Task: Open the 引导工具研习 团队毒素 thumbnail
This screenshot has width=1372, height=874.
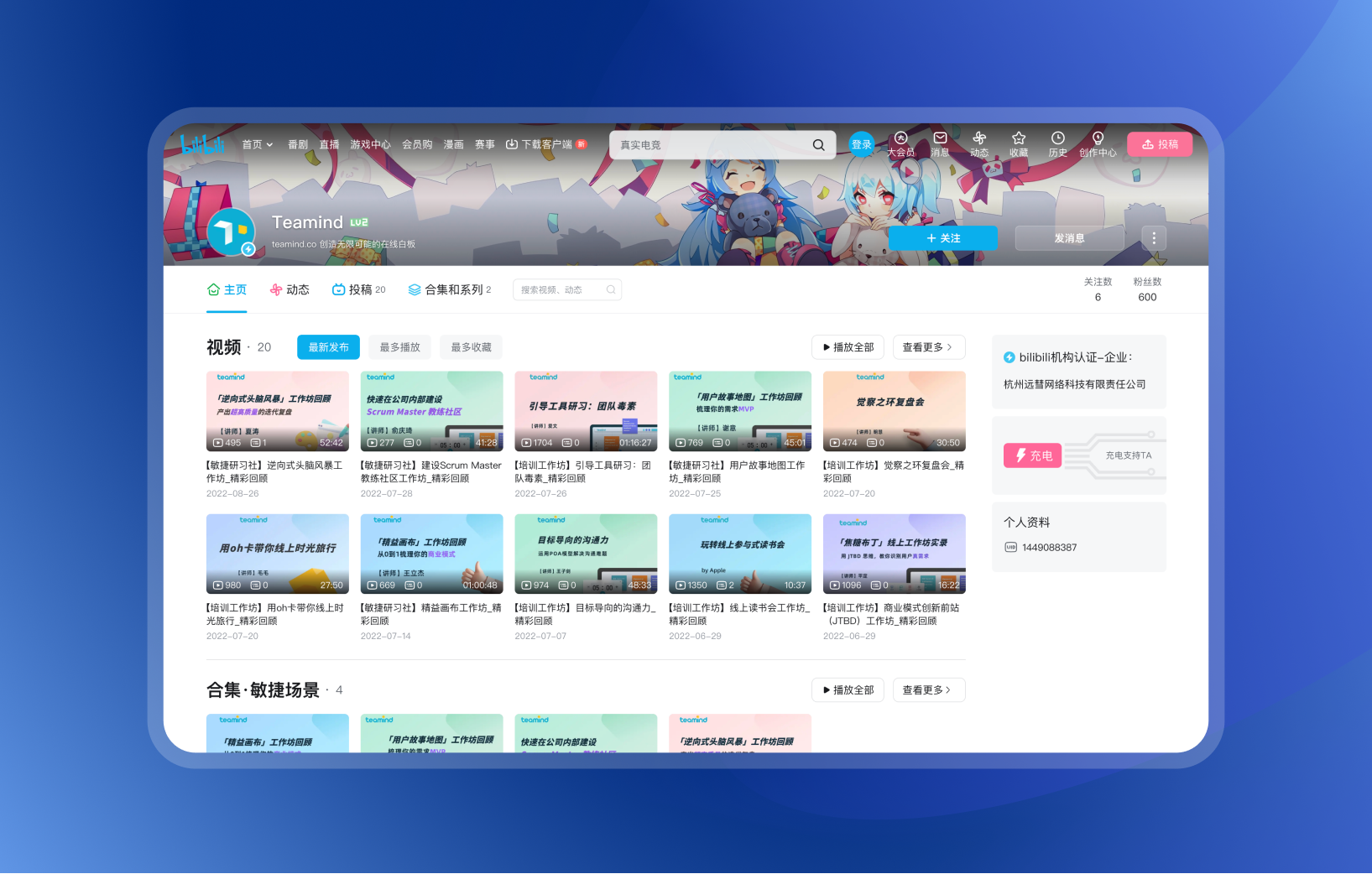Action: point(586,411)
